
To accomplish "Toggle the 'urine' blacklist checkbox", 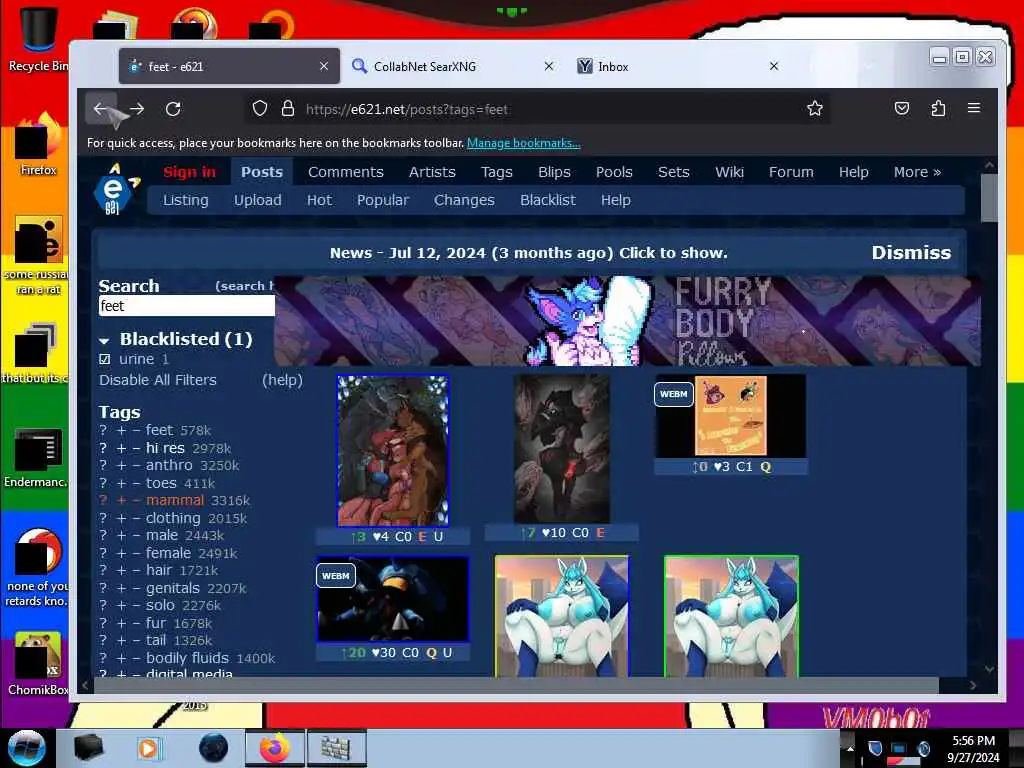I will click(104, 359).
